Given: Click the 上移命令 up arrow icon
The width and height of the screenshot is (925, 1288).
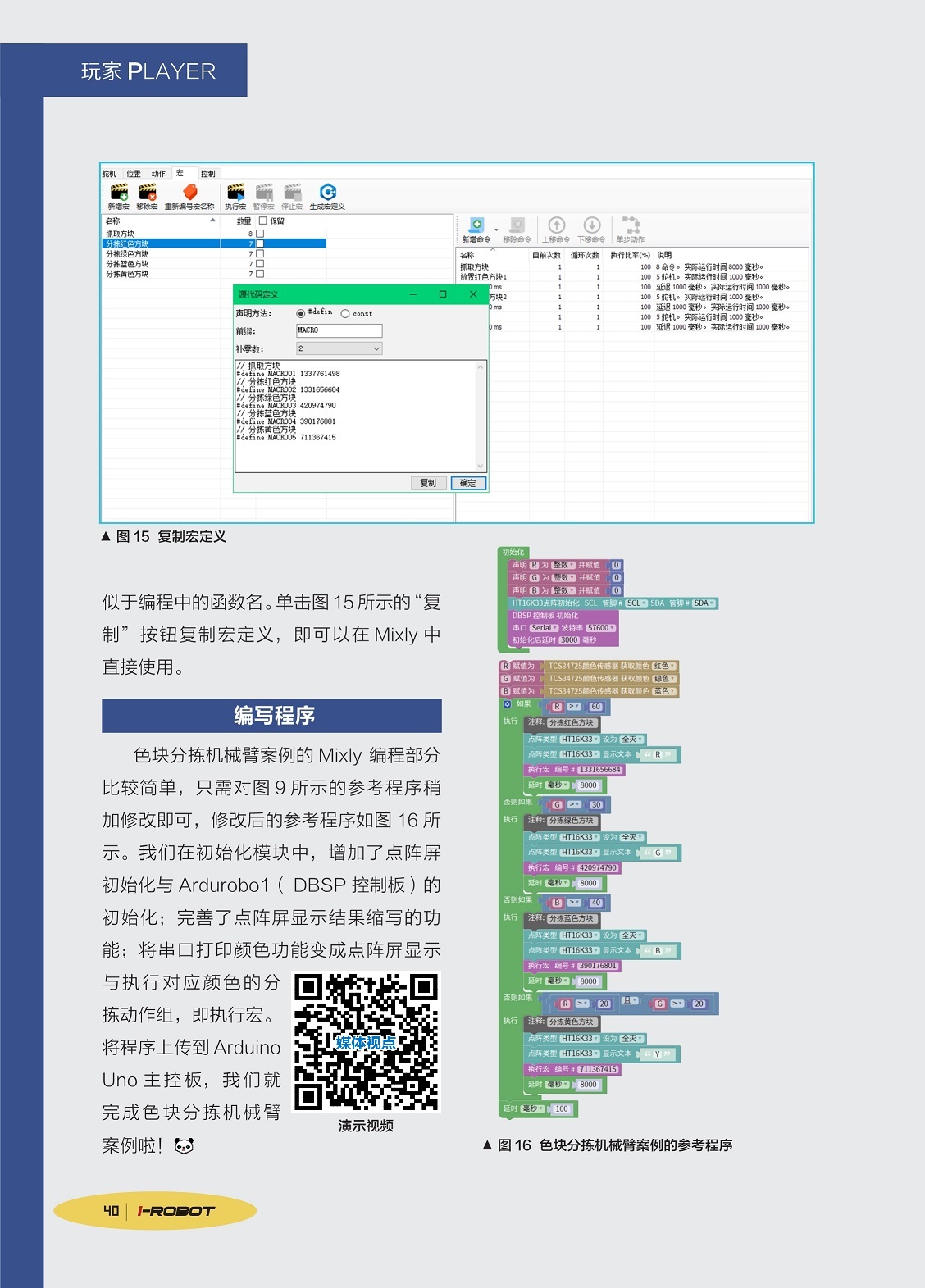Looking at the screenshot, I should pyautogui.click(x=556, y=225).
